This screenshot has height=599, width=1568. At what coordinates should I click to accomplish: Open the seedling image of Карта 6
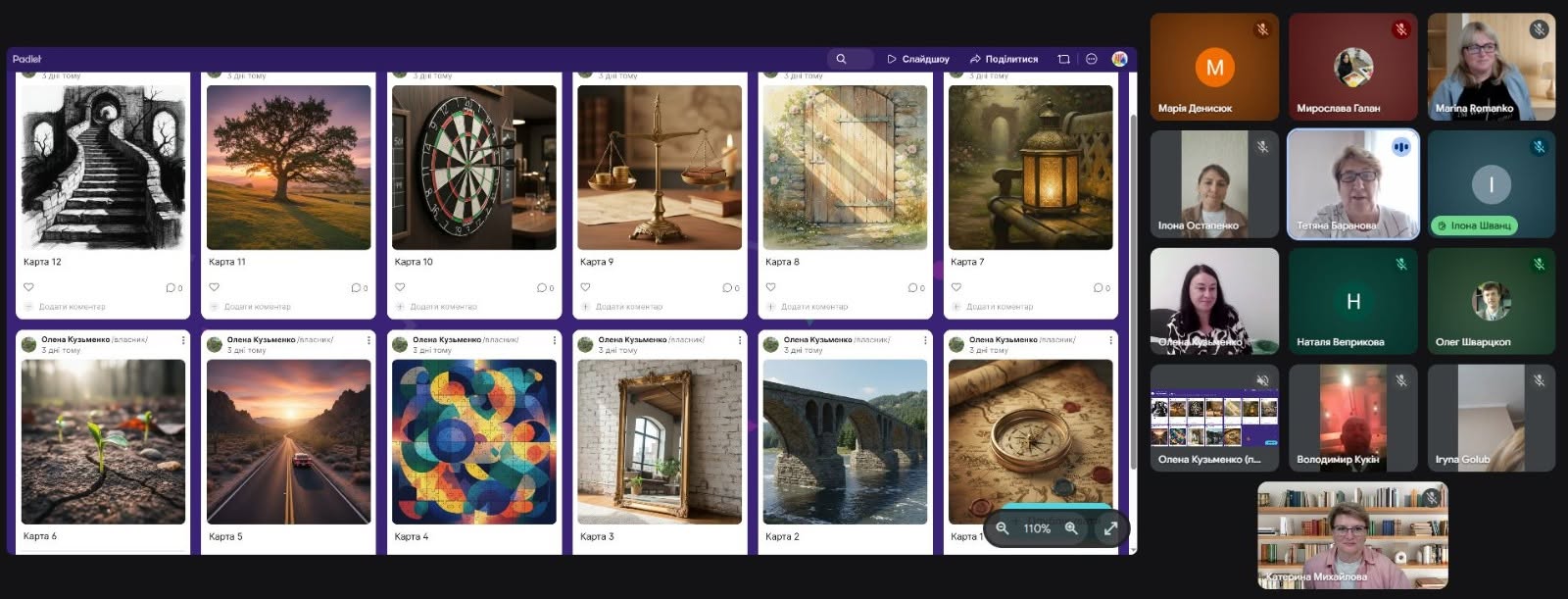pyautogui.click(x=103, y=442)
